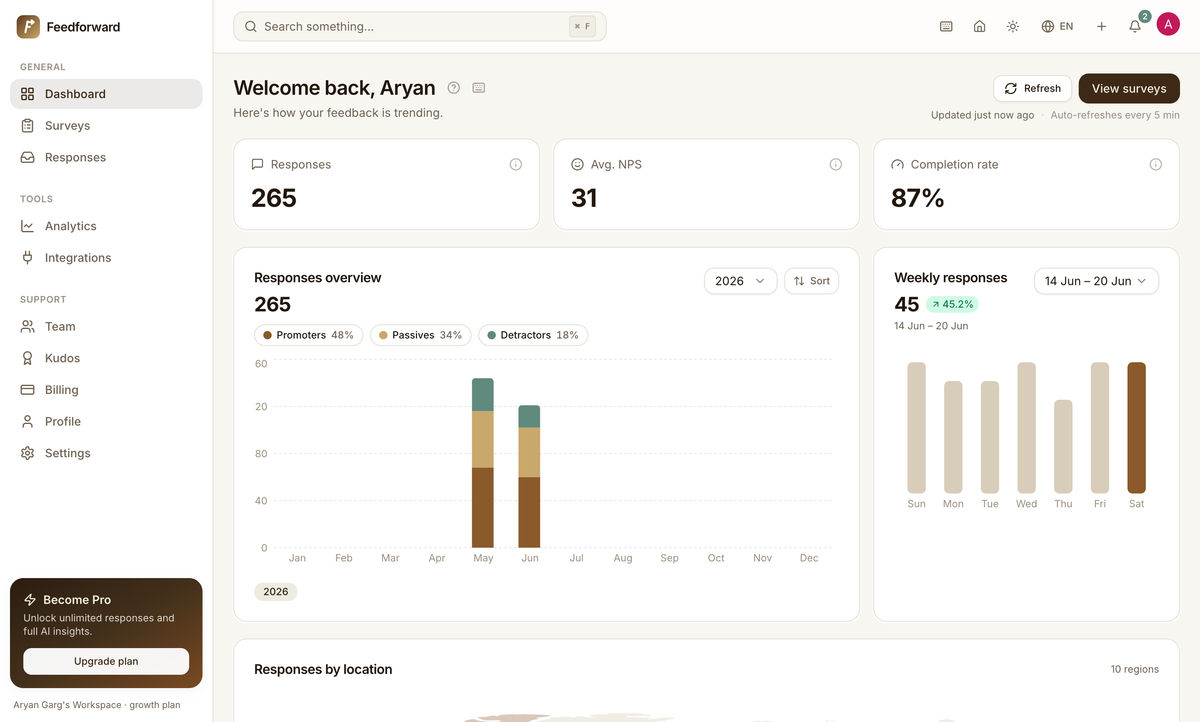Open Dashboard in sidebar
Screen dimensions: 1200x722
pyautogui.click(x=106, y=94)
